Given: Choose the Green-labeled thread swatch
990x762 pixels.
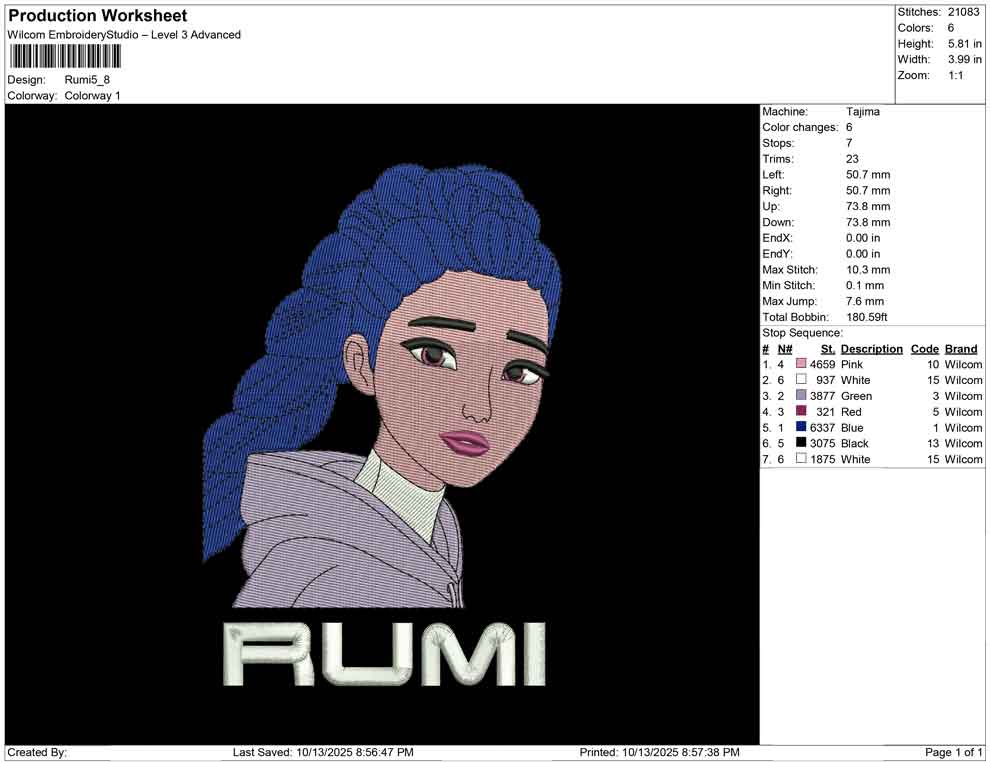Looking at the screenshot, I should (801, 396).
